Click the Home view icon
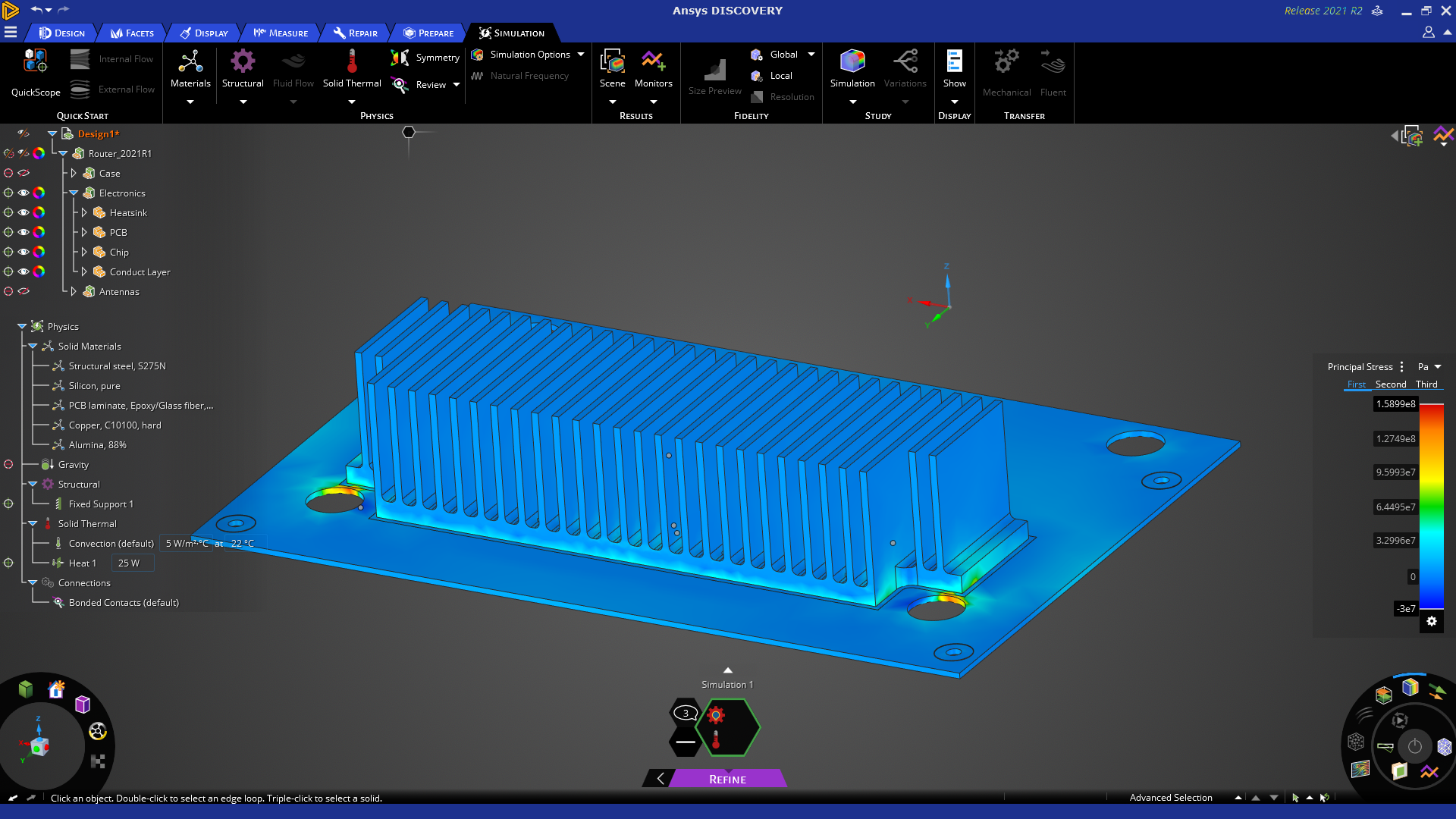The image size is (1456, 819). [56, 689]
